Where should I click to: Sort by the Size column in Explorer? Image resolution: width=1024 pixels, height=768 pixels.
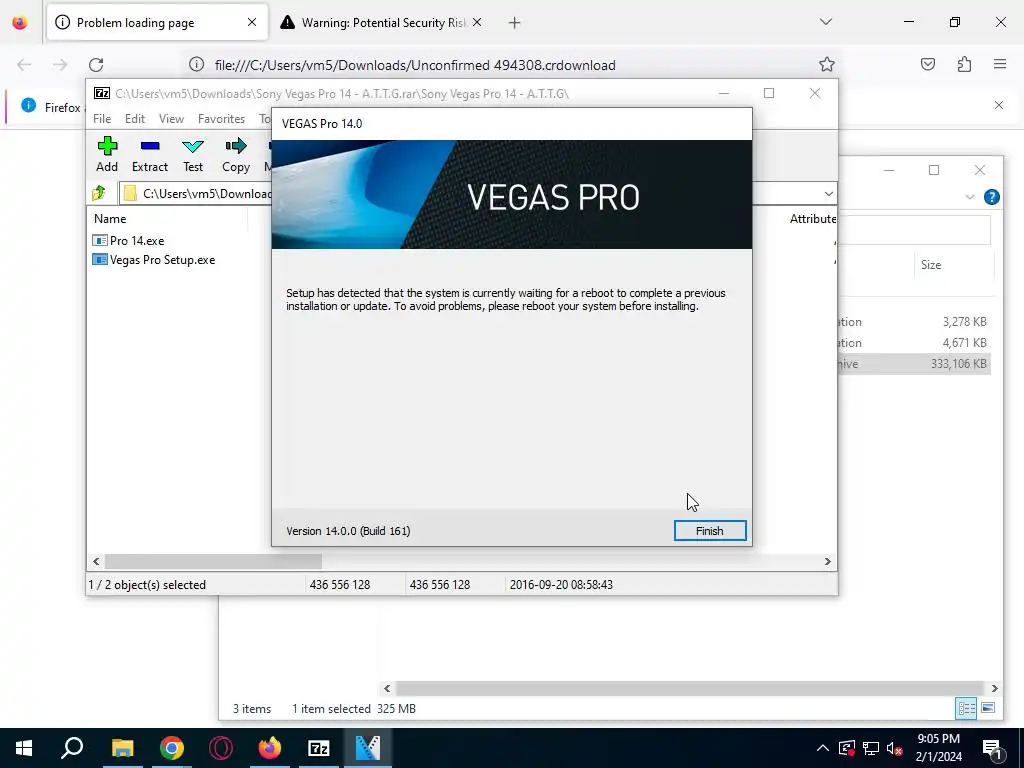(x=931, y=265)
